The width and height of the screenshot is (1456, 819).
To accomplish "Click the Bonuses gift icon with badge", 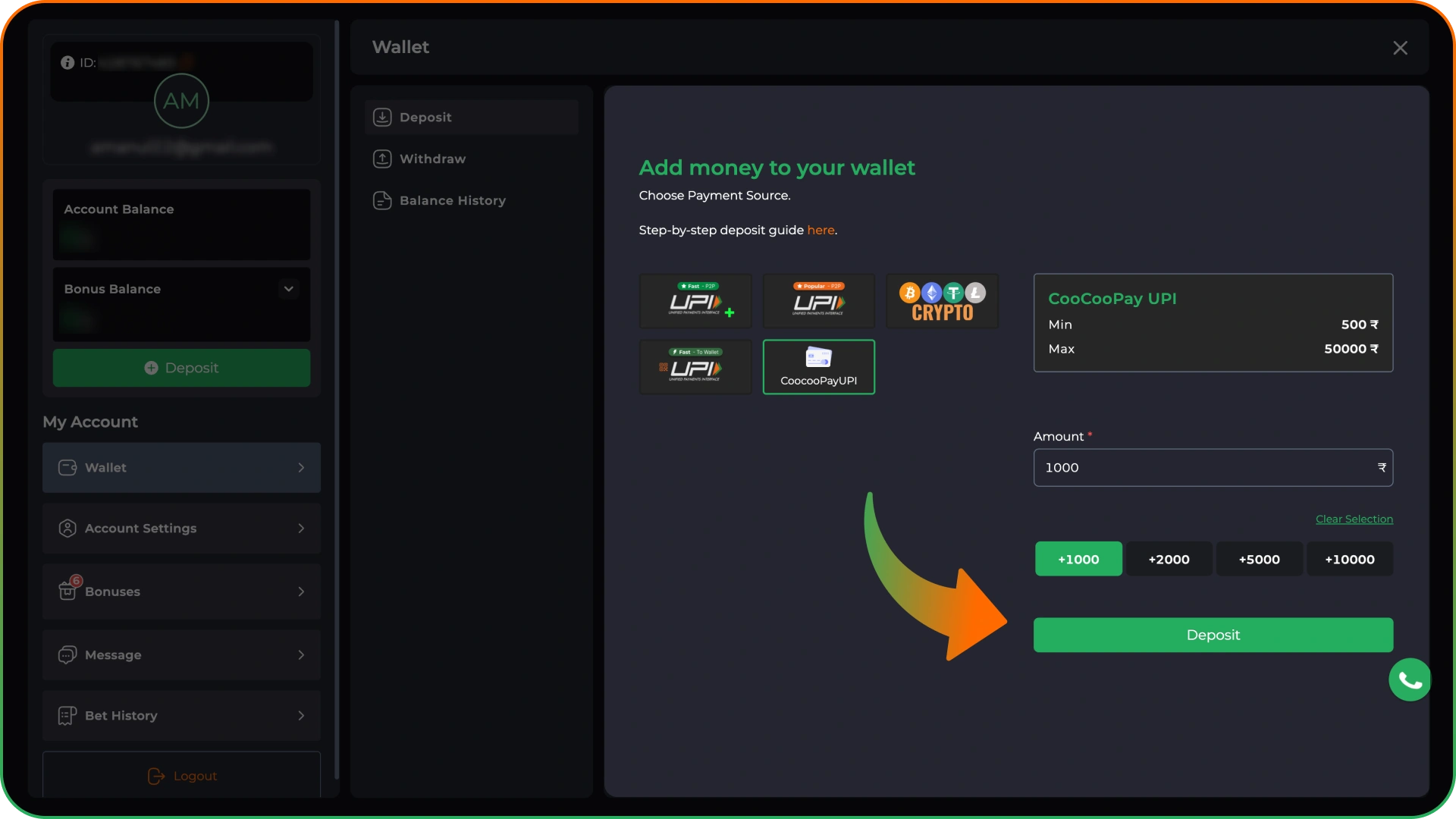I will (69, 588).
